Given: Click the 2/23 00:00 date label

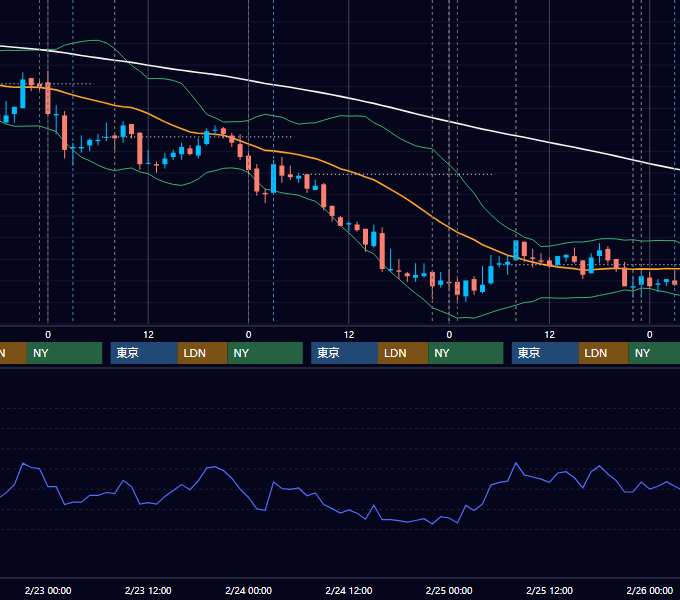Looking at the screenshot, I should pyautogui.click(x=48, y=590).
